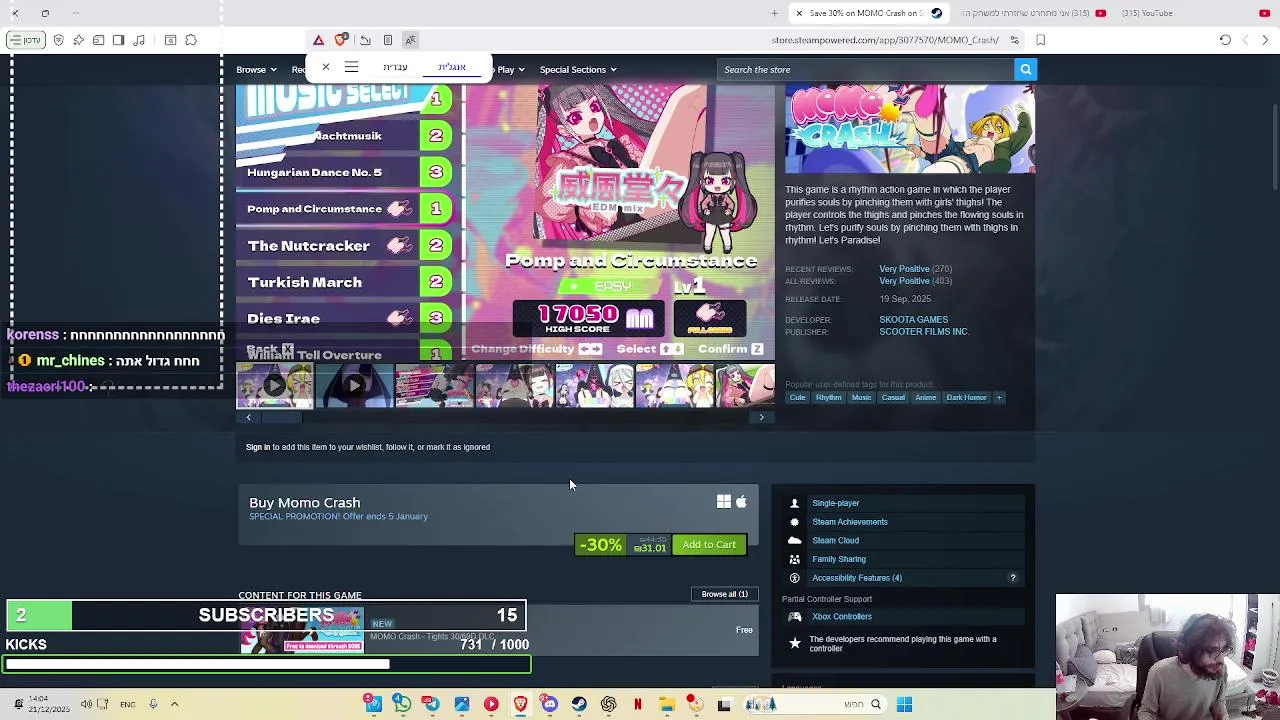1280x720 pixels.
Task: Click the plus to add a user tag
Action: pos(998,398)
